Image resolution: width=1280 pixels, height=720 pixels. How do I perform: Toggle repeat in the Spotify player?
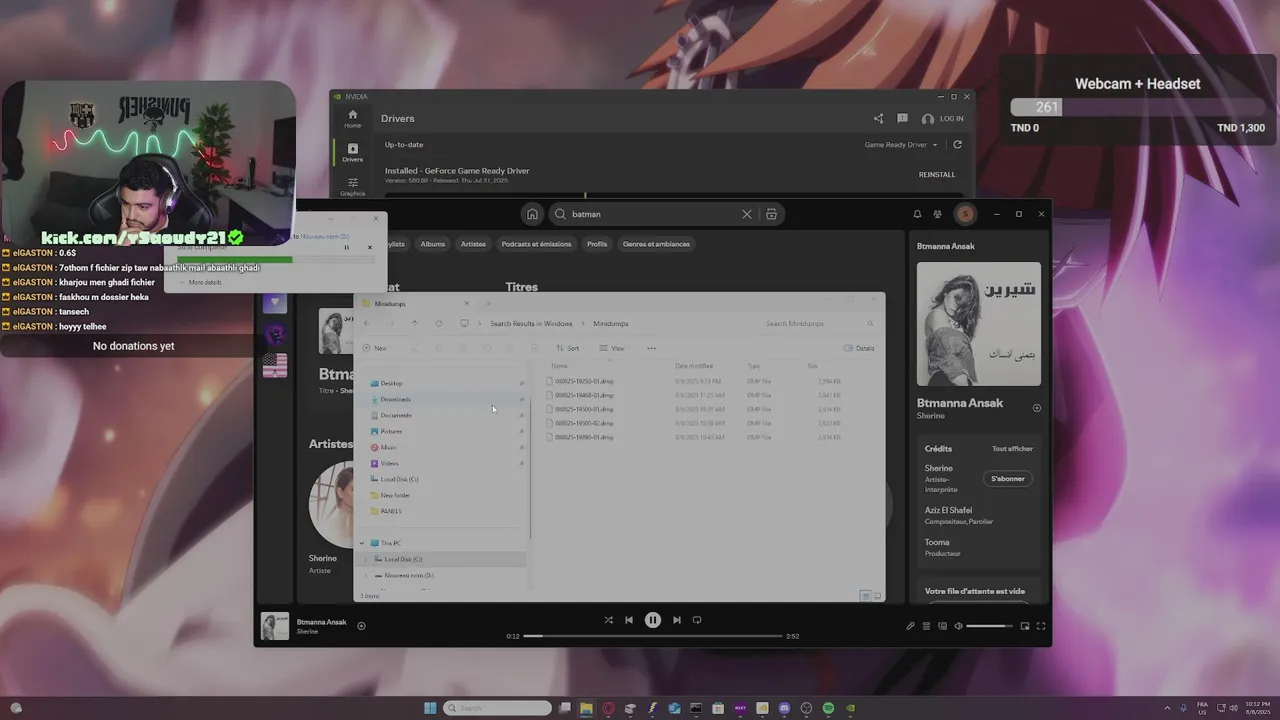[697, 620]
